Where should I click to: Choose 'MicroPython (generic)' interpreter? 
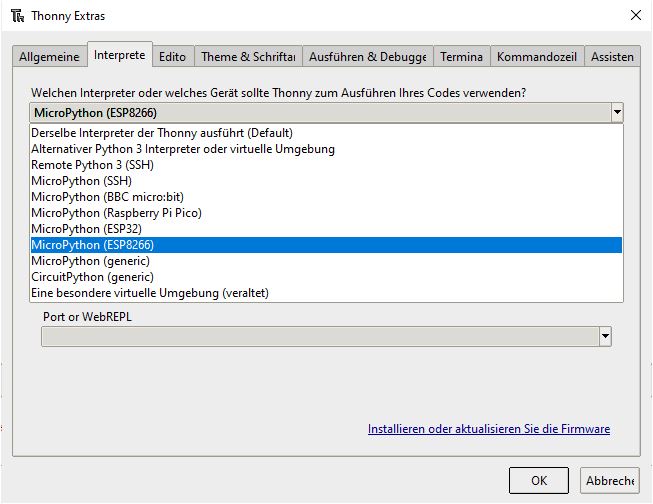[x=326, y=261]
